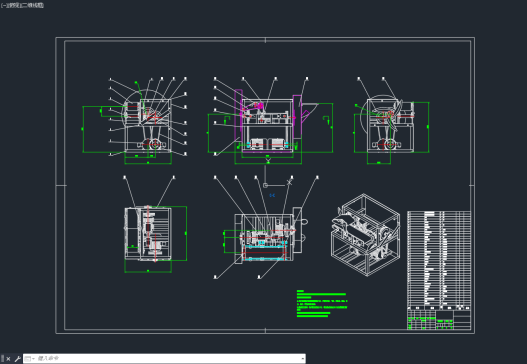Grab the command line drag grip
The height and width of the screenshot is (364, 527).
click(3, 359)
